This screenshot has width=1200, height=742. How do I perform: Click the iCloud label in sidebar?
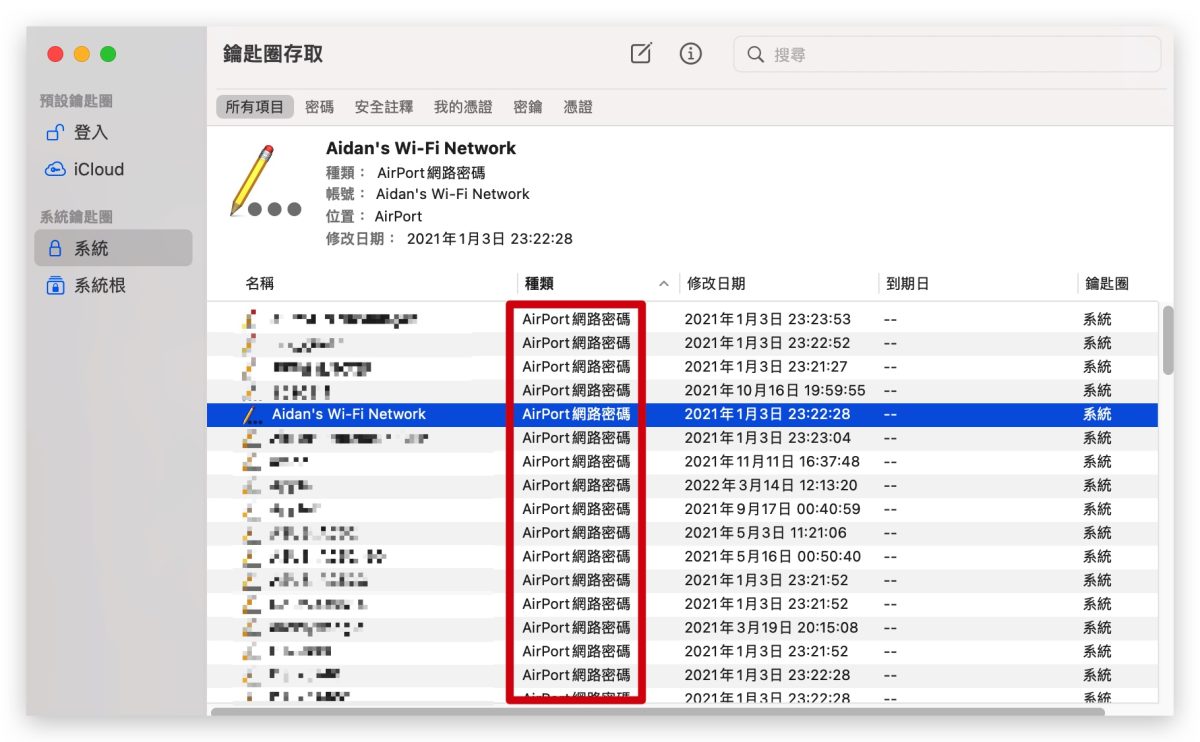point(99,170)
